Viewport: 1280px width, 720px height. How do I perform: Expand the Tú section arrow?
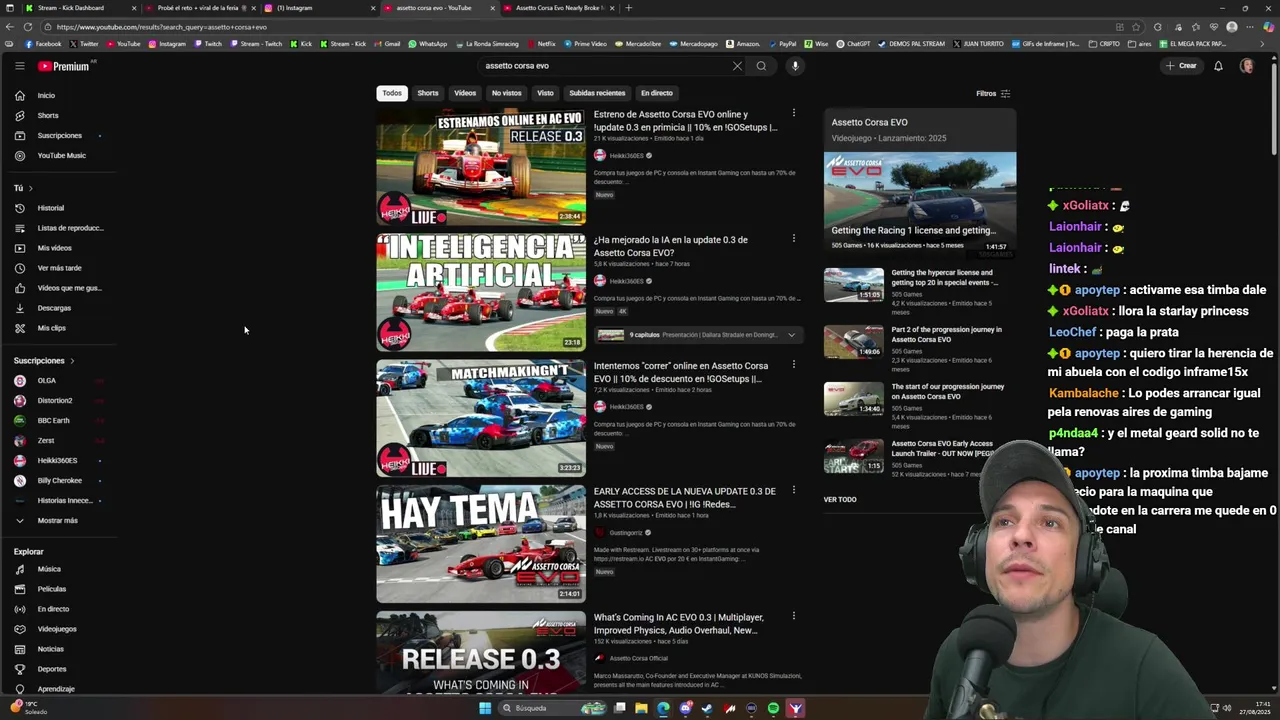30,188
